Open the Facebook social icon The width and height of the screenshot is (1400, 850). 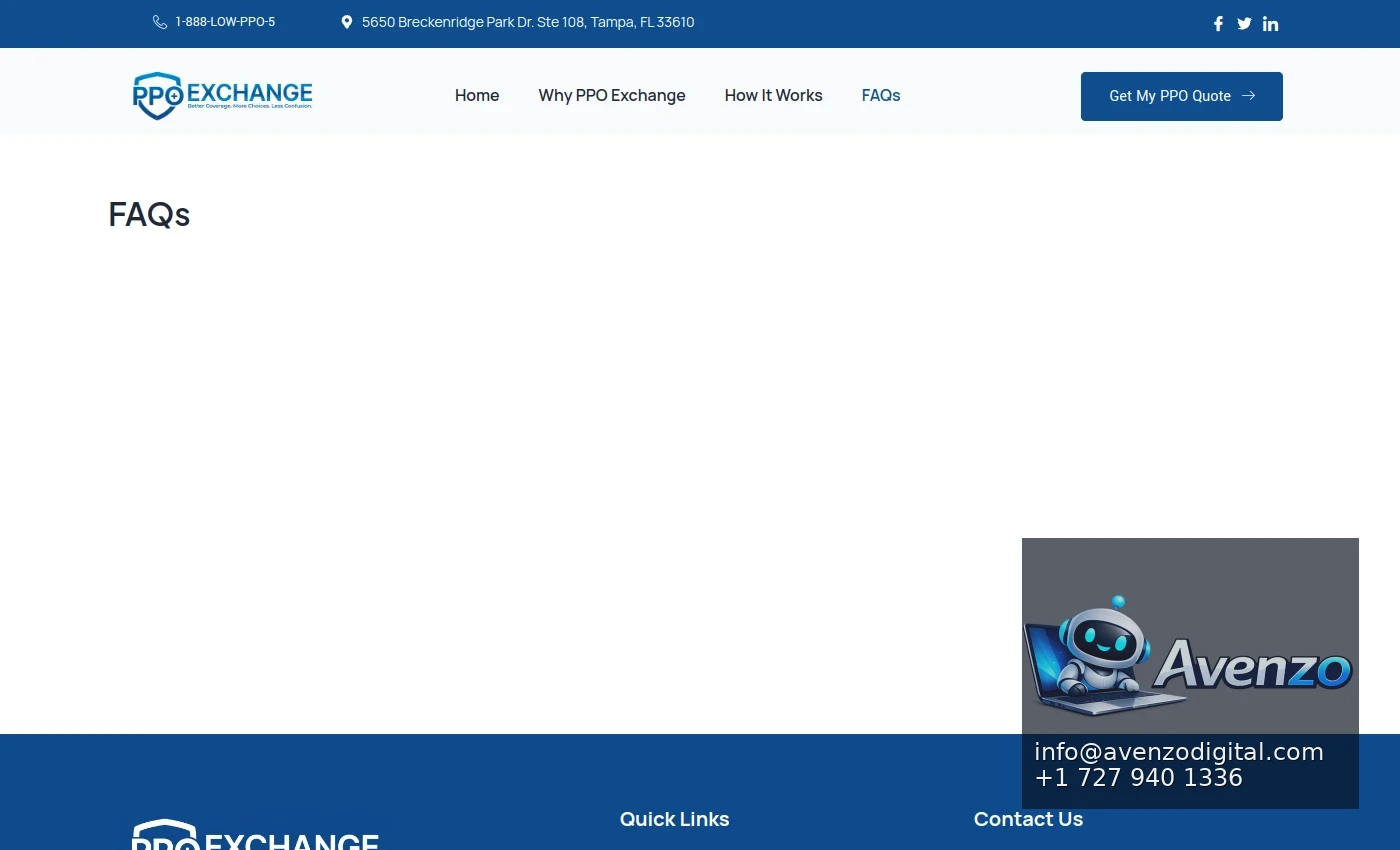[x=1218, y=24]
